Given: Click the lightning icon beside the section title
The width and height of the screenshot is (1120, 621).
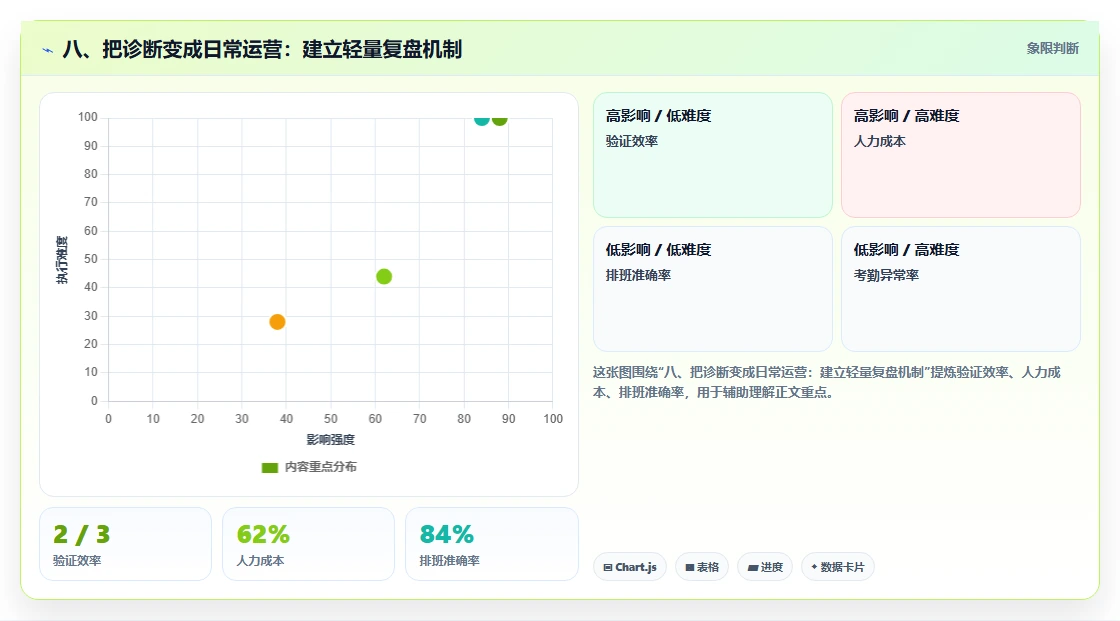Looking at the screenshot, I should tap(48, 50).
